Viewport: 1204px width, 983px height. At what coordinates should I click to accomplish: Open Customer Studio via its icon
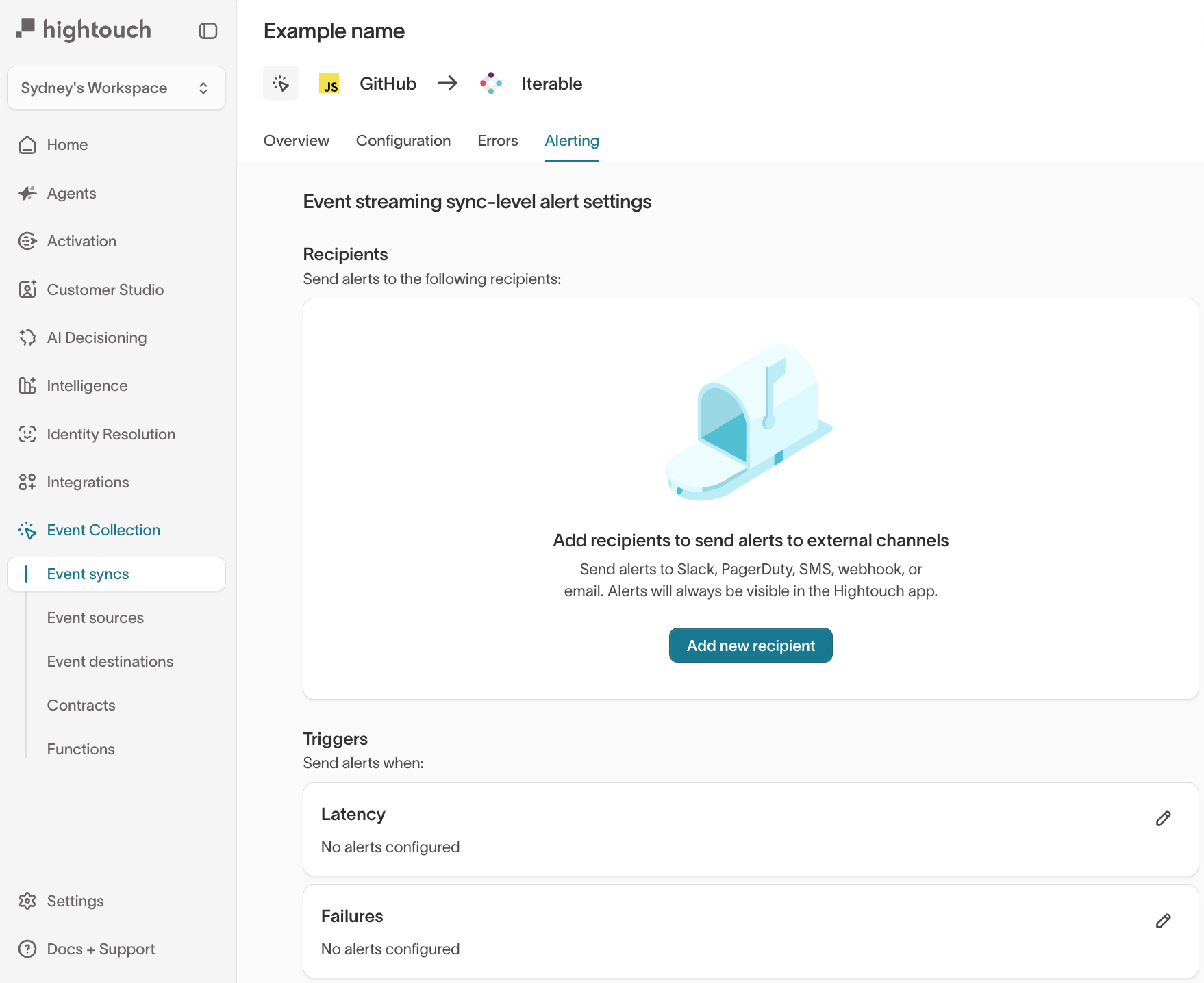(27, 290)
